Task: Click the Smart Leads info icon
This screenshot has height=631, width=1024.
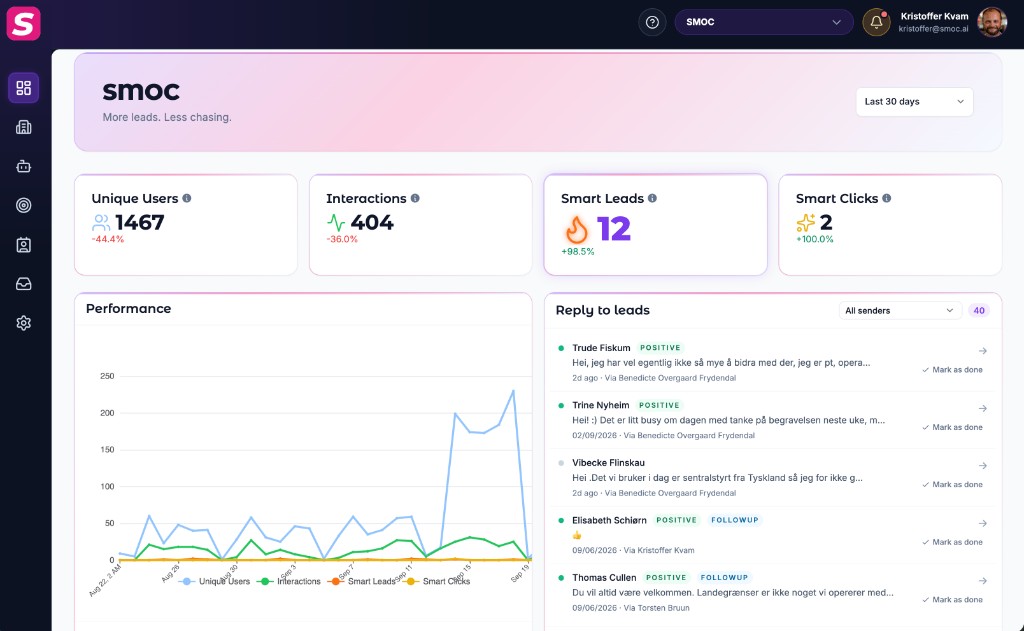Action: click(x=652, y=198)
